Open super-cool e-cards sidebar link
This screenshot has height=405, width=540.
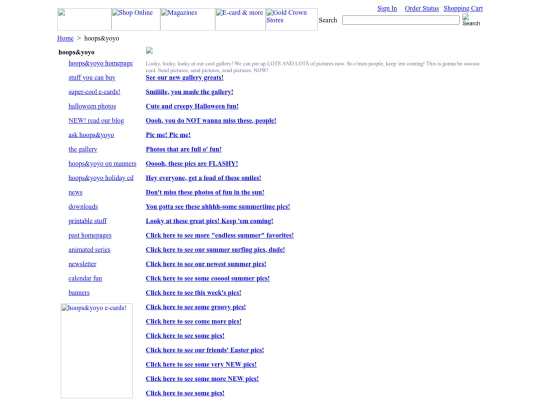94,92
